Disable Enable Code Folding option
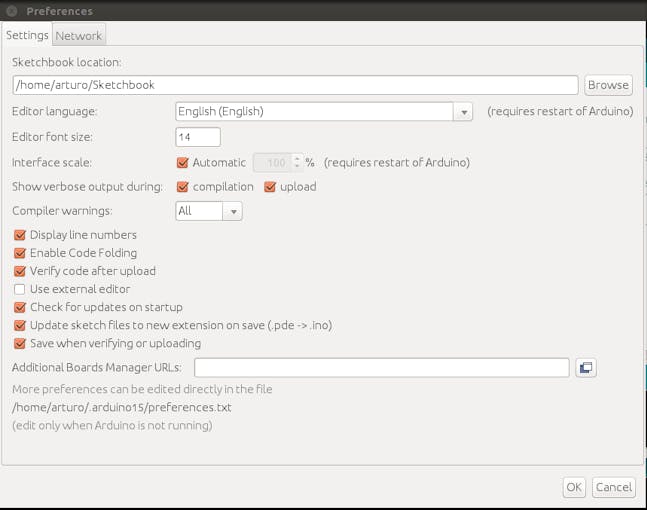 click(20, 253)
